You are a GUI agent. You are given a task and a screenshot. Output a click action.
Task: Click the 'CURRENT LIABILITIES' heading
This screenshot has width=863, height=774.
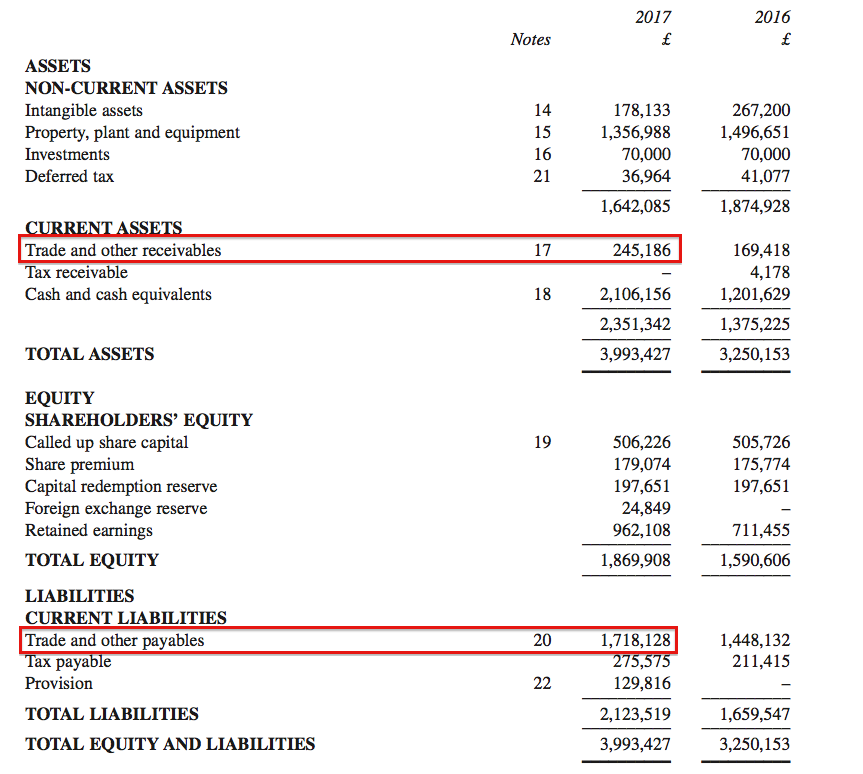[125, 618]
